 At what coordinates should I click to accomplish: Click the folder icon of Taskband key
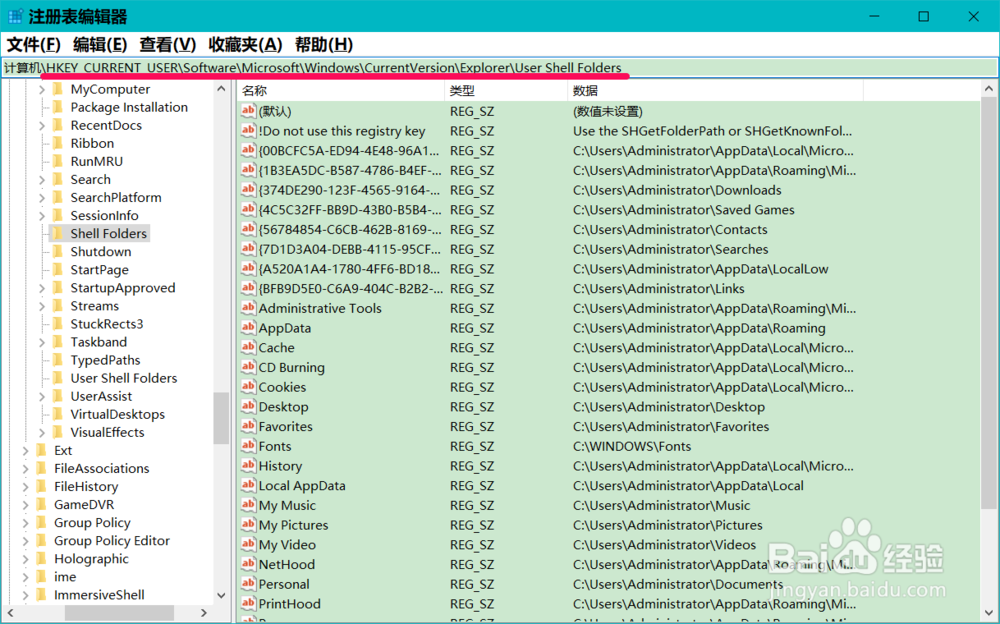(57, 341)
